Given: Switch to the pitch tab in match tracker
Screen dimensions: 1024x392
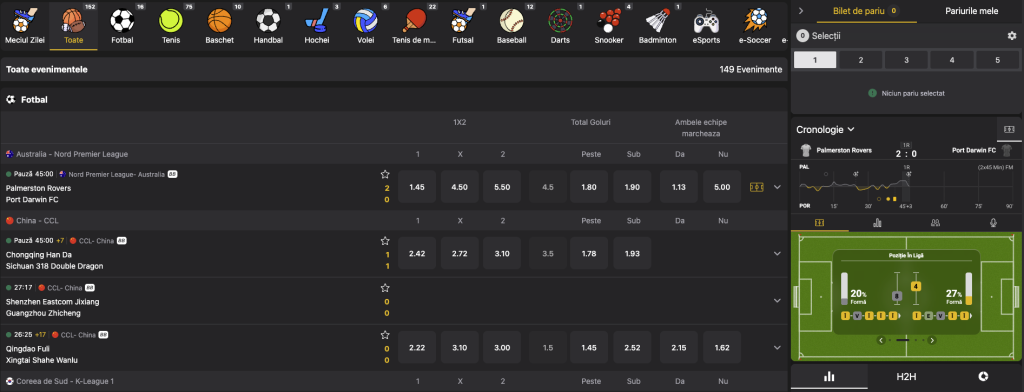Looking at the screenshot, I should point(820,223).
